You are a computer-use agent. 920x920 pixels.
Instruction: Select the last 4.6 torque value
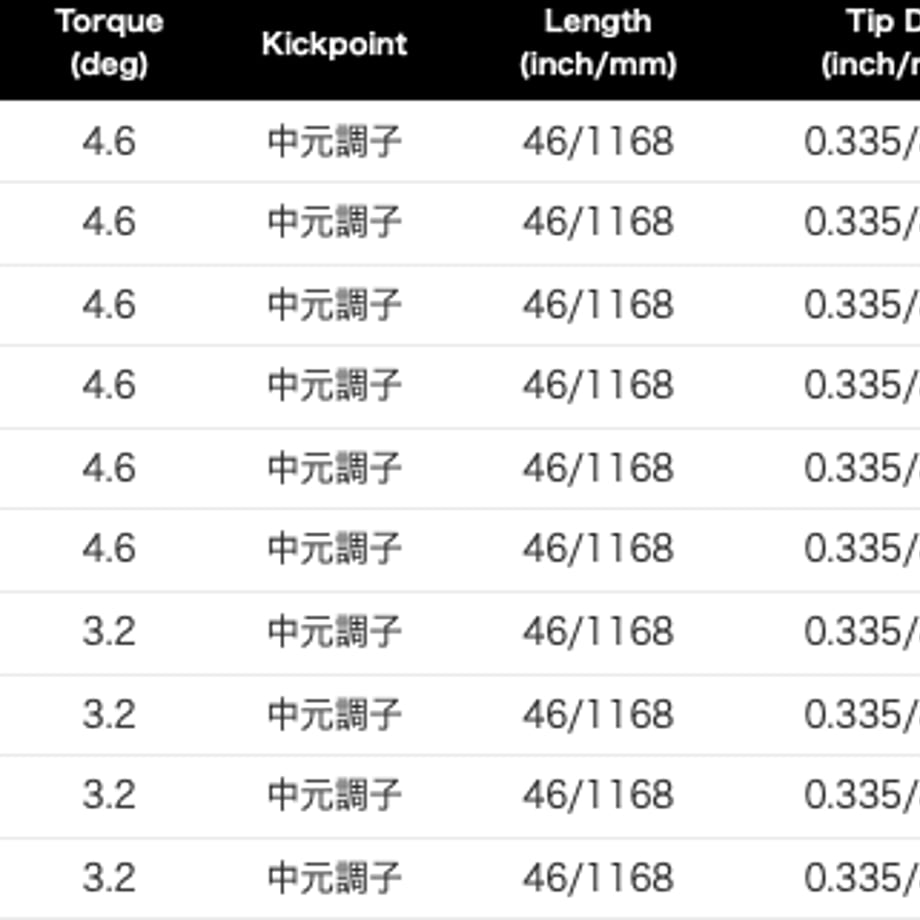(109, 549)
